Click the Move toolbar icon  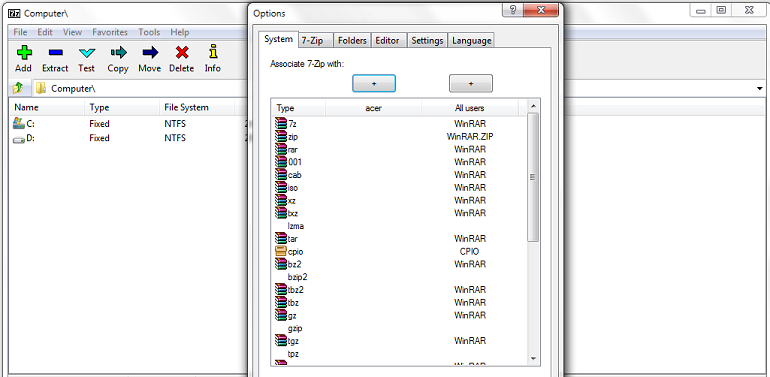tap(150, 53)
